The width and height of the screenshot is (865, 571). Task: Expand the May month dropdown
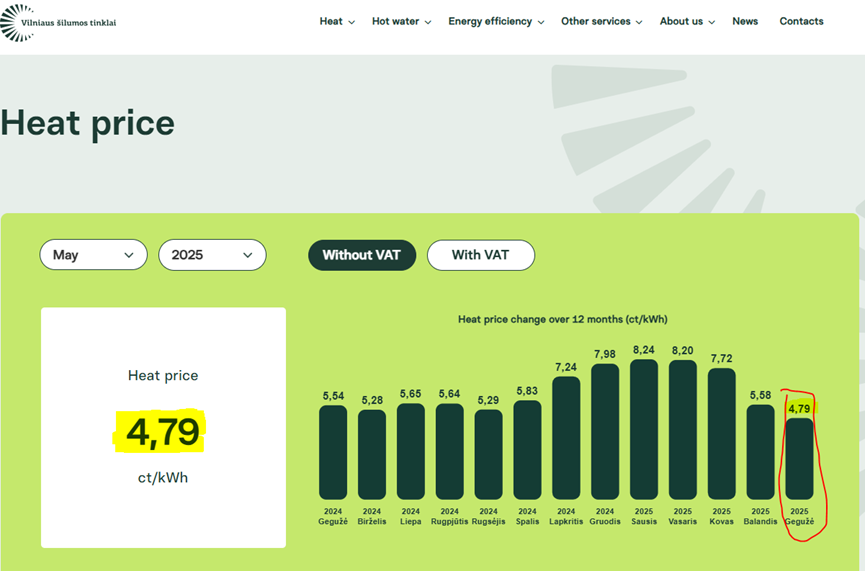93,255
